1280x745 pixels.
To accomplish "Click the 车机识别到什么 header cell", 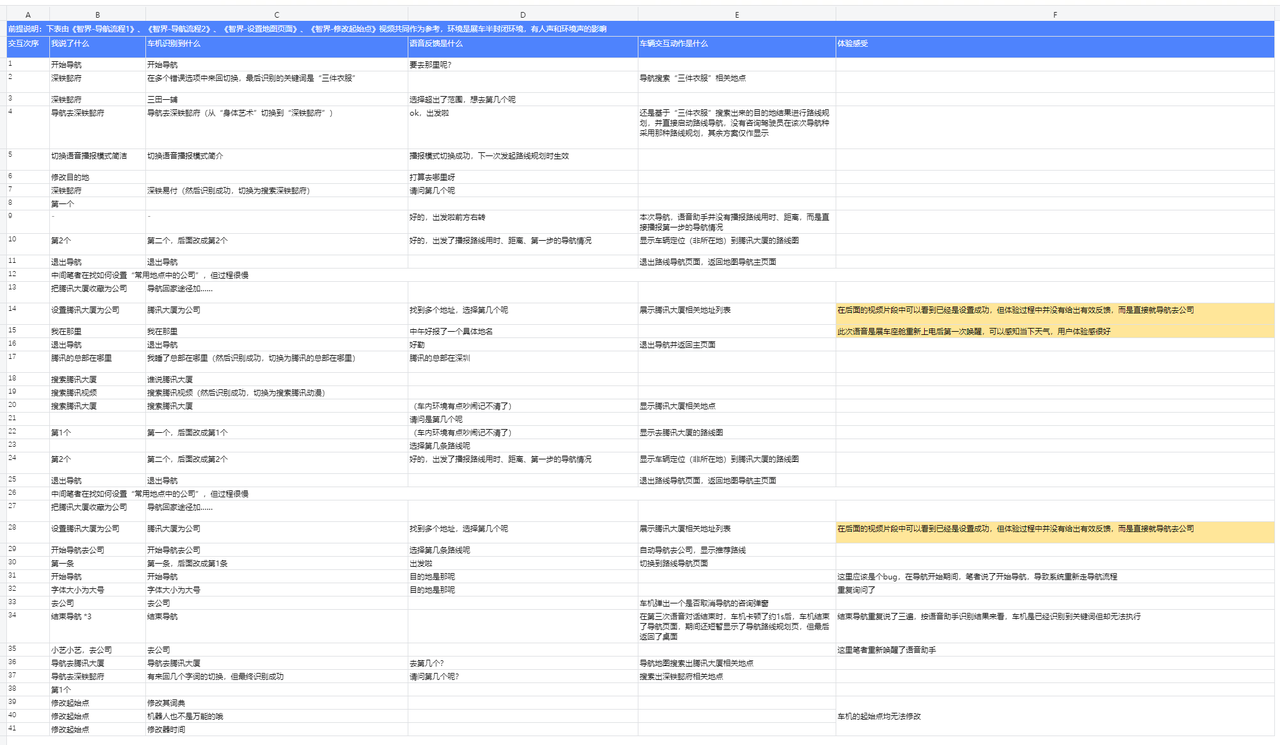I will coord(276,47).
